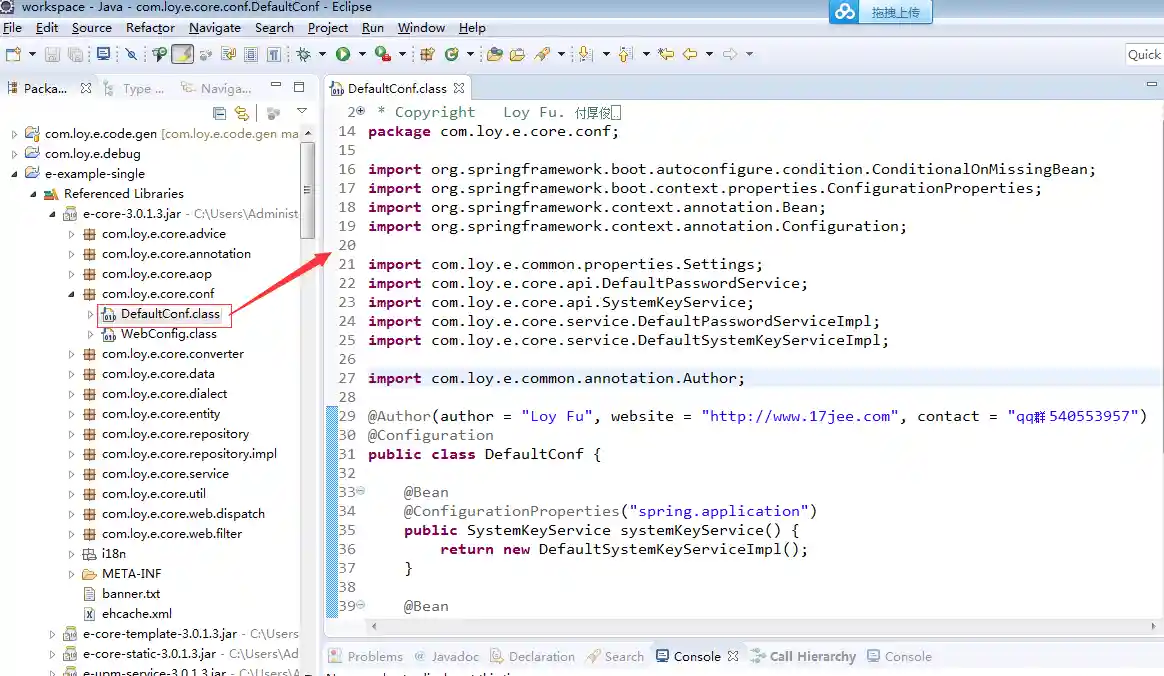The width and height of the screenshot is (1164, 676).
Task: Click the New file wizard icon
Action: [x=13, y=54]
